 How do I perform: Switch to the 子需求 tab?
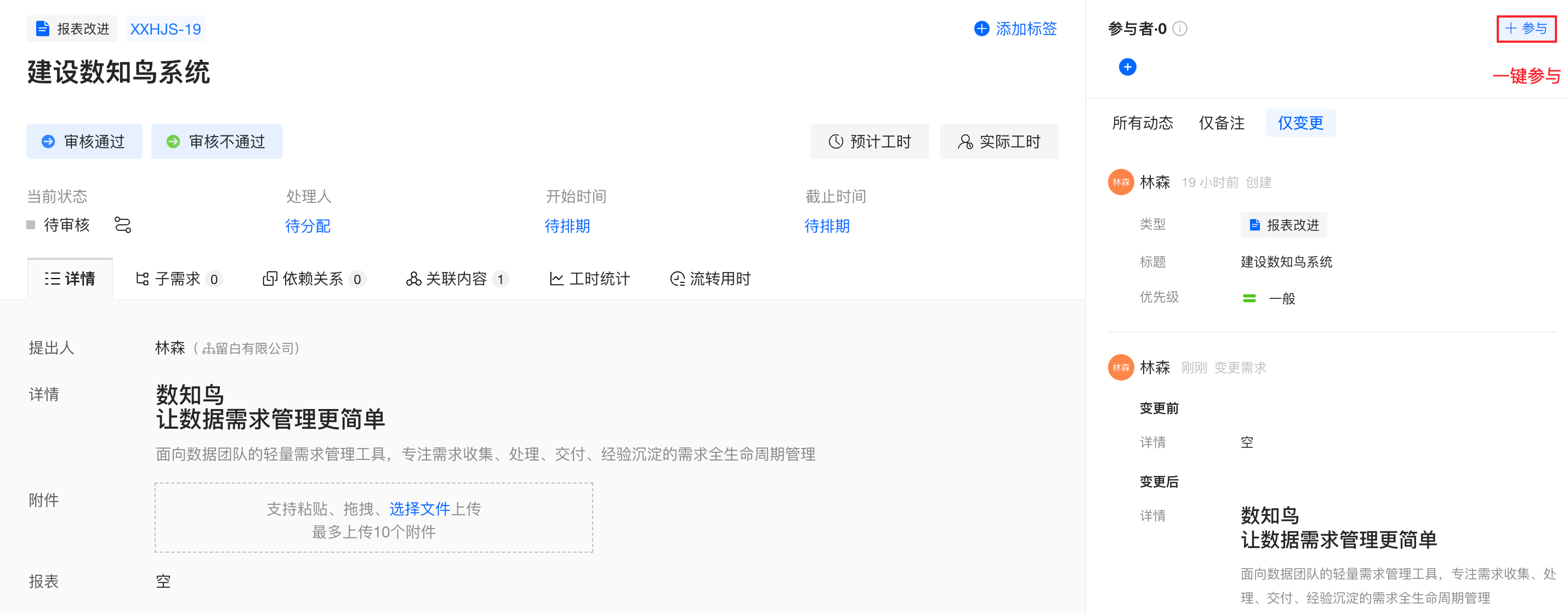coord(177,279)
